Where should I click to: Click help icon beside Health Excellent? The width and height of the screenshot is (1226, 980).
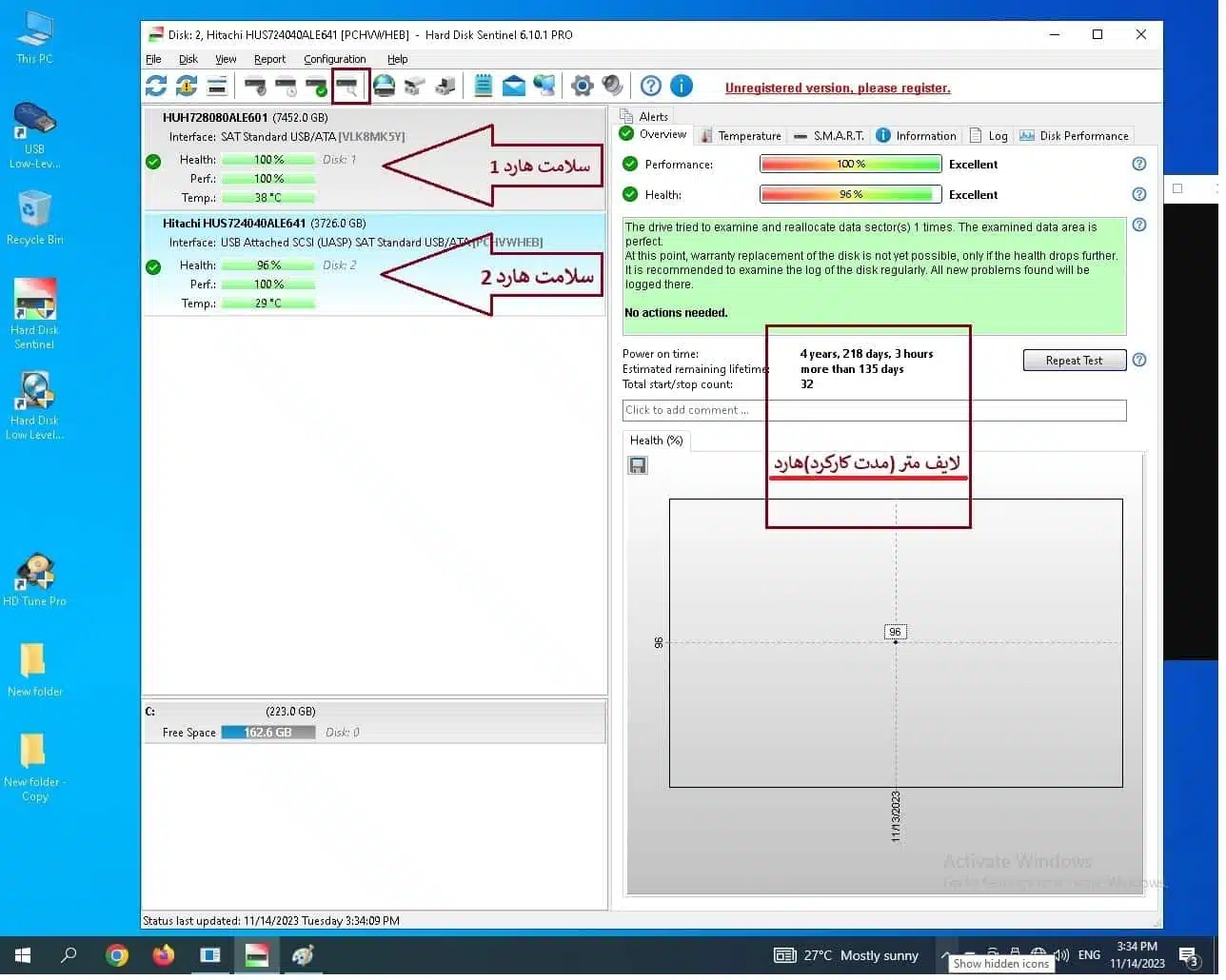tap(1139, 195)
